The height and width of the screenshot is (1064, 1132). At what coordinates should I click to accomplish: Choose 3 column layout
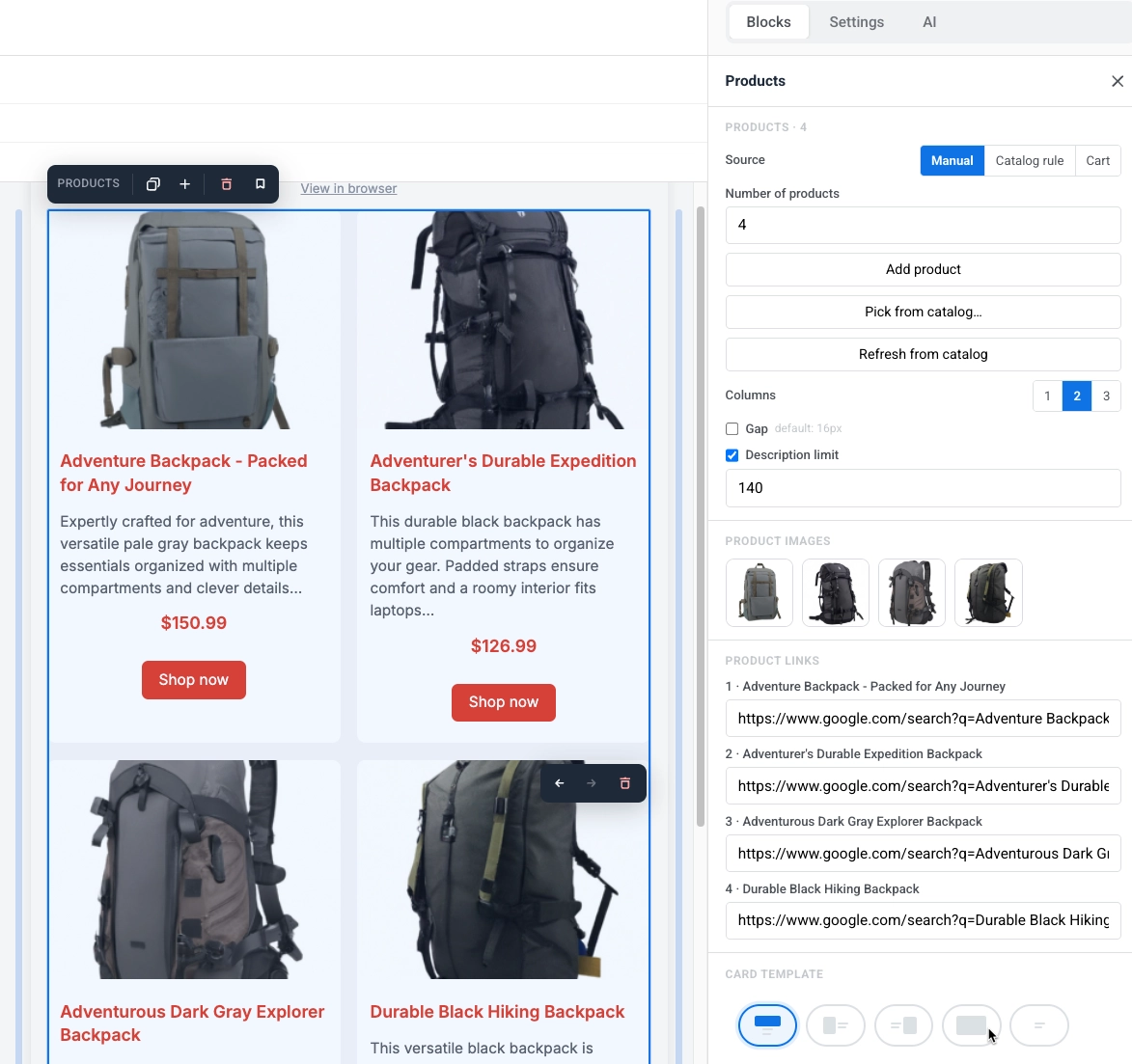(1106, 396)
